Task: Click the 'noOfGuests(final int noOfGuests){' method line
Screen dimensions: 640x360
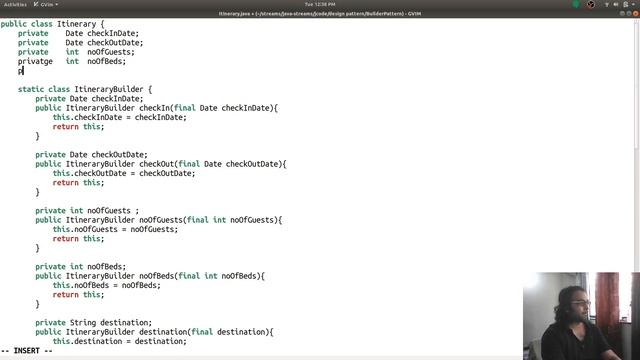Action: (159, 220)
